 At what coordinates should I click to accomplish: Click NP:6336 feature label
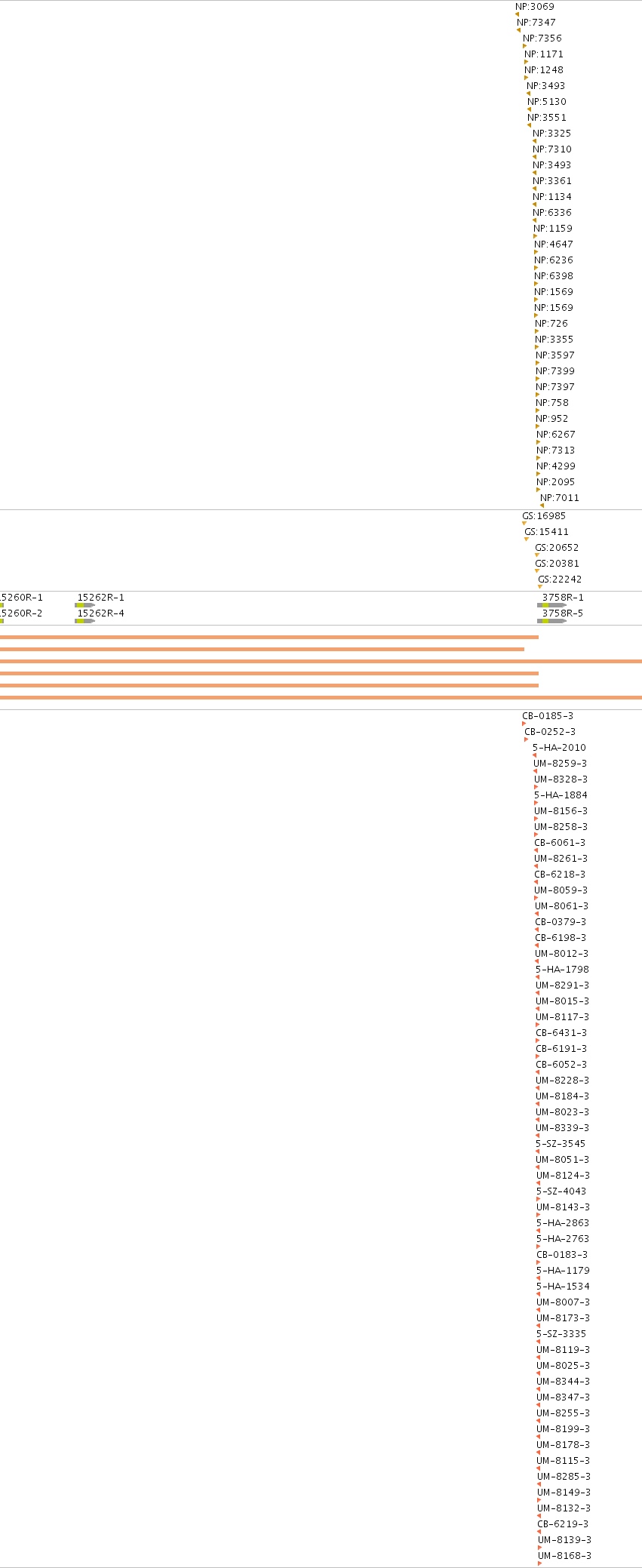point(552,213)
